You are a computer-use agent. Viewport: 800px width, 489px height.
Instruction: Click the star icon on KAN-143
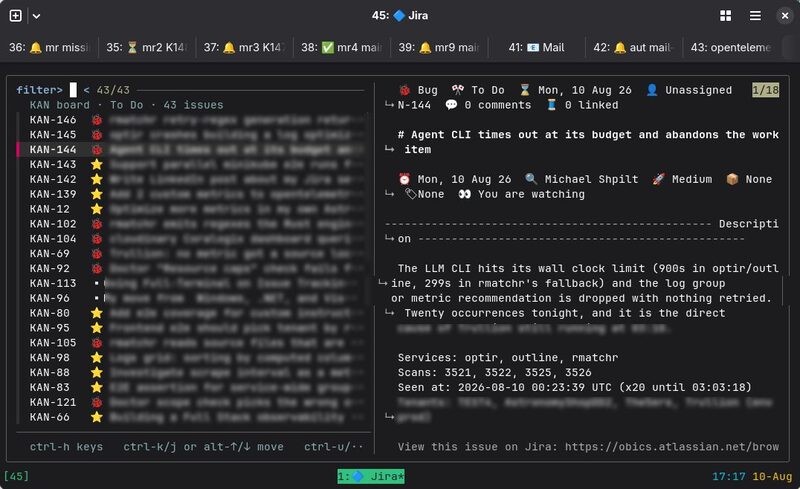[x=96, y=164]
